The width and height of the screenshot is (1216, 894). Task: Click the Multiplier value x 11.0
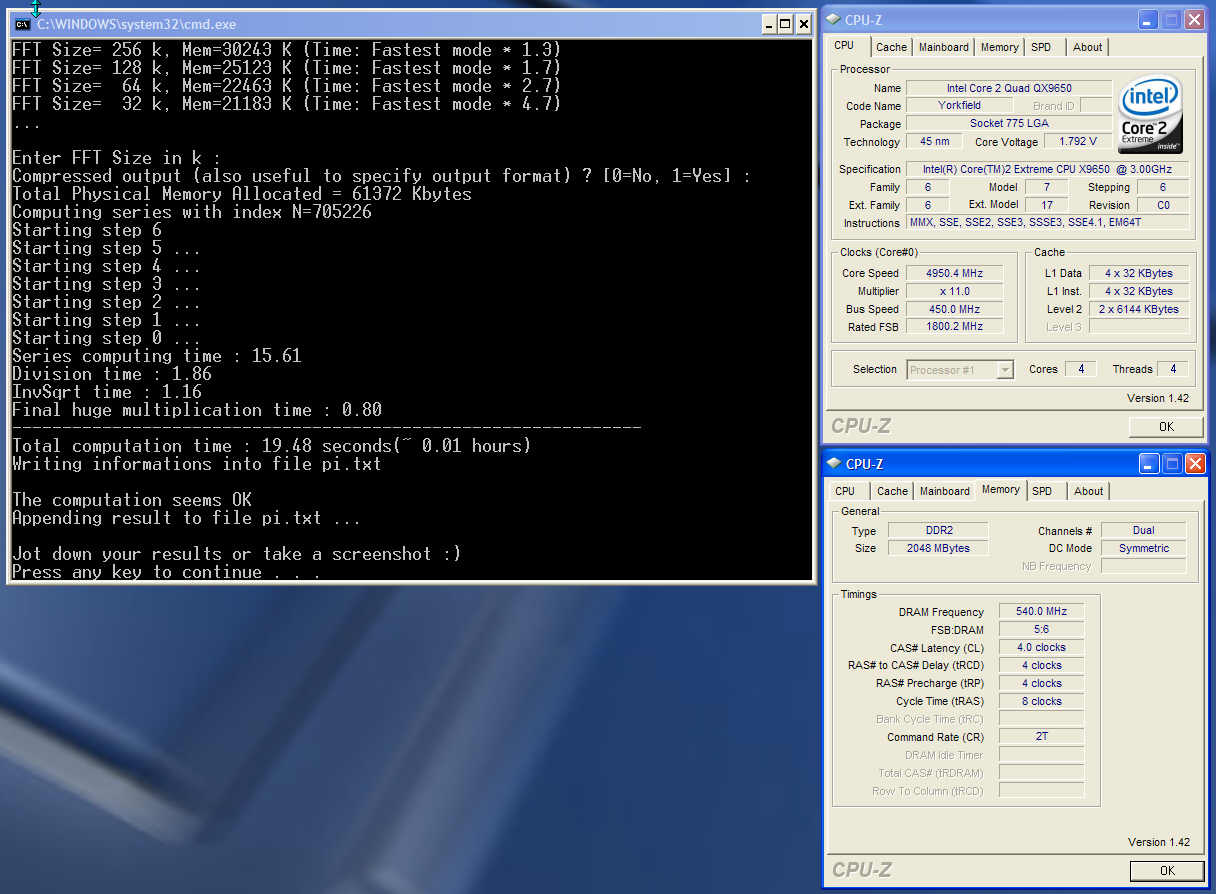[954, 291]
